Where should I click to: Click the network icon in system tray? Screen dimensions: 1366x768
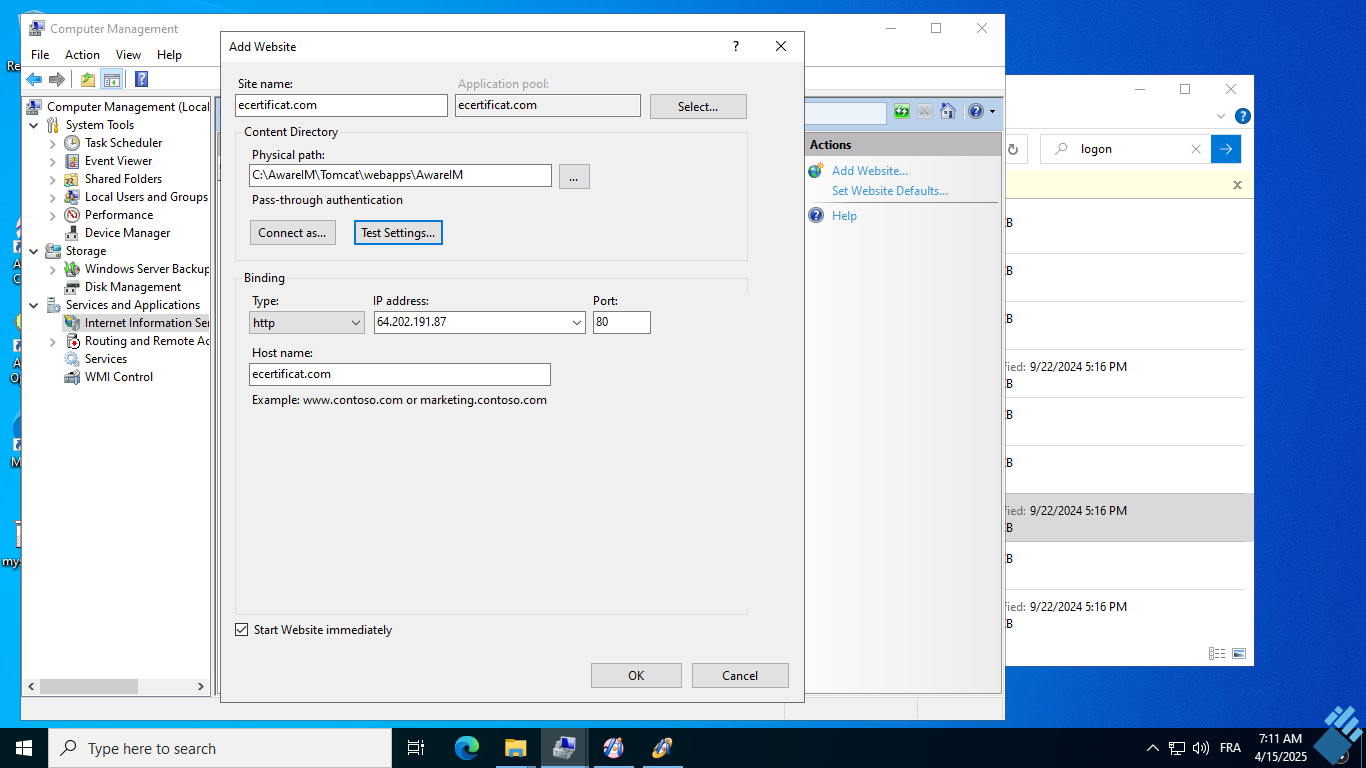tap(1177, 748)
